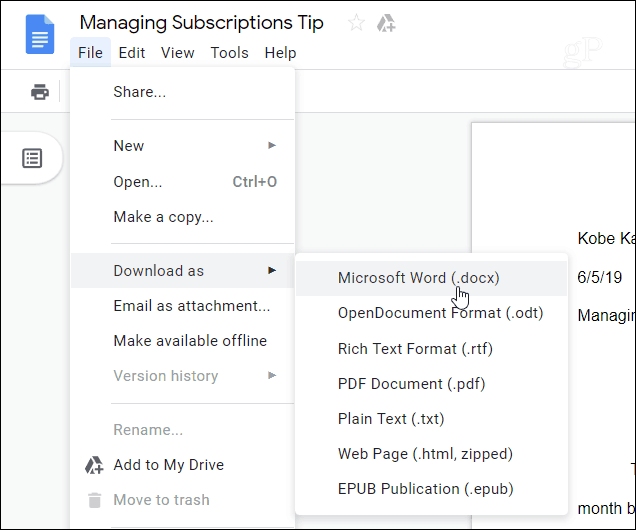636x530 pixels.
Task: Click the Ctrl+O shortcut text
Action: point(255,182)
